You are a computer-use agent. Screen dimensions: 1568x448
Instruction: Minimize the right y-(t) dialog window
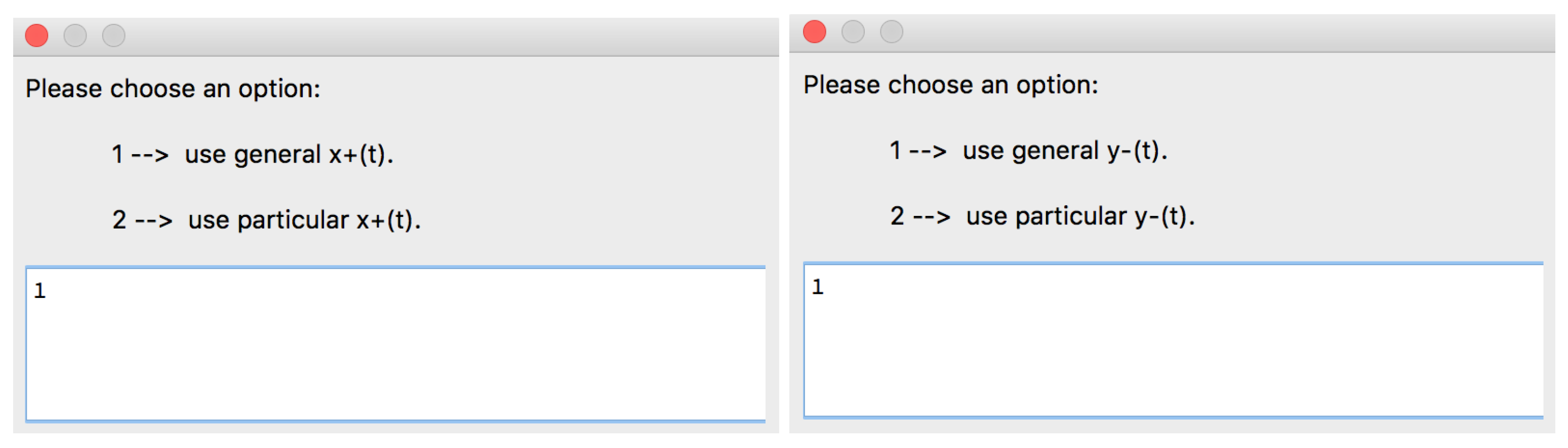[853, 32]
